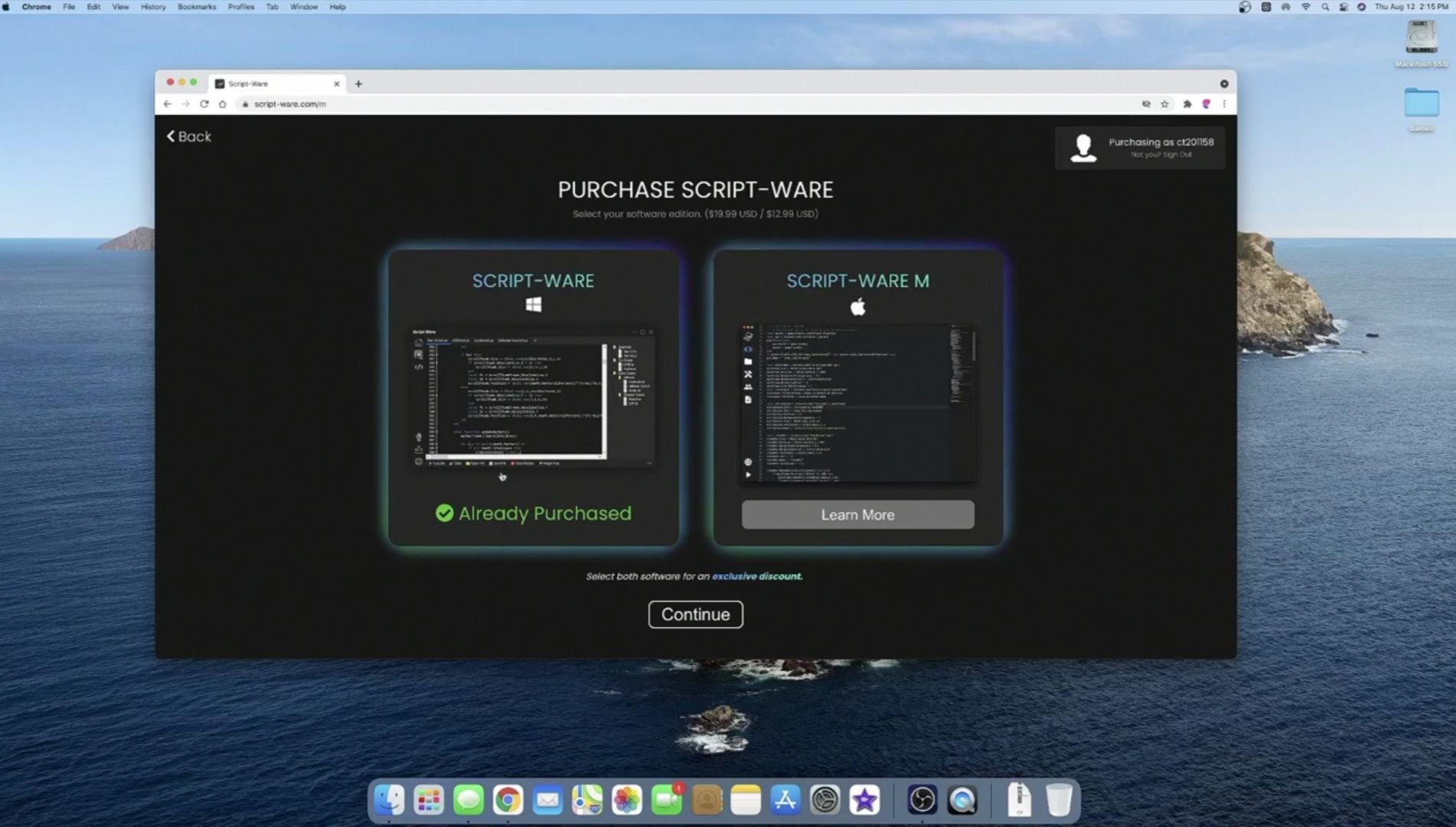Open the Bookmarks menu
The height and width of the screenshot is (827, 1456).
point(197,7)
